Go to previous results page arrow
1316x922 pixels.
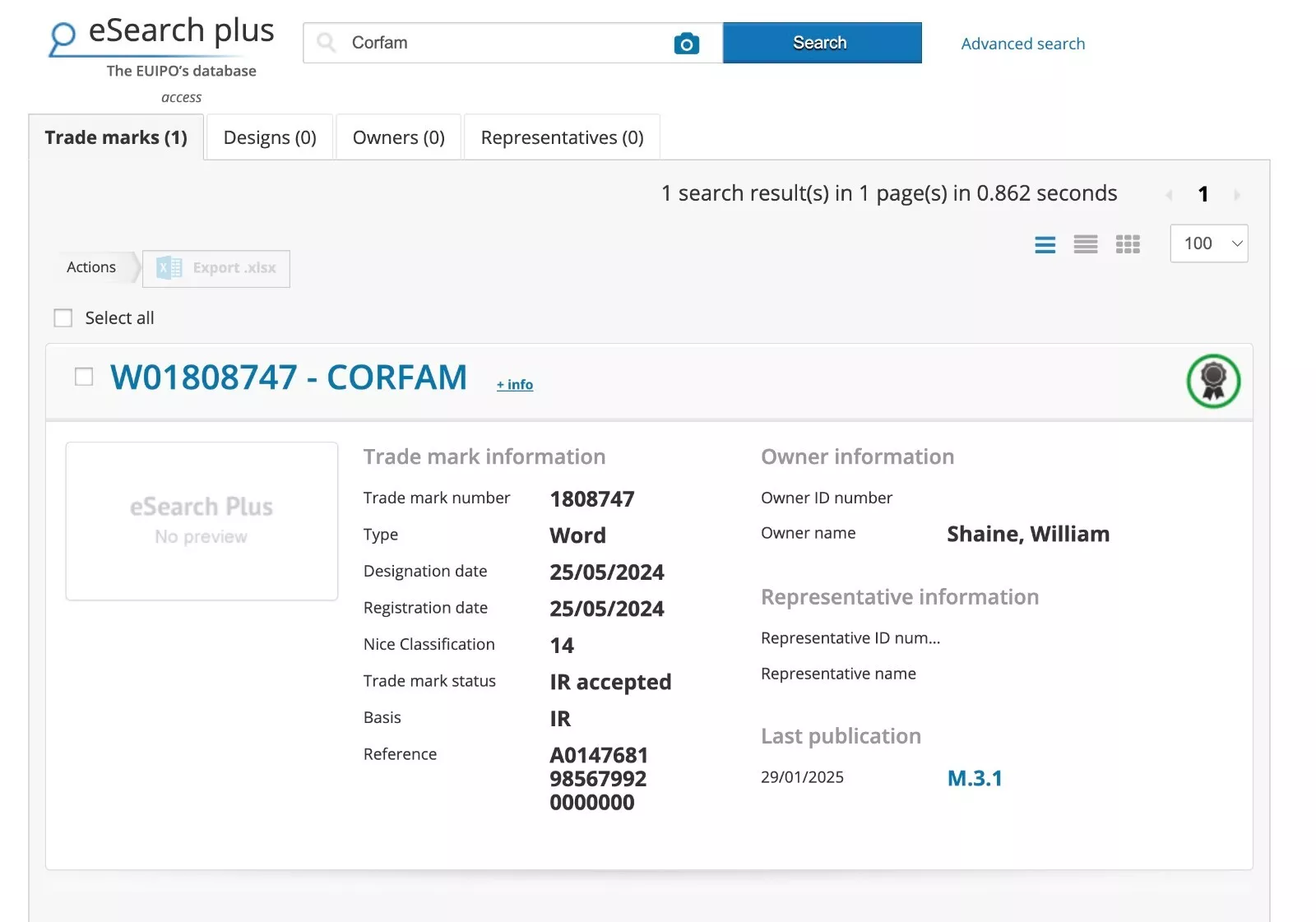1169,195
